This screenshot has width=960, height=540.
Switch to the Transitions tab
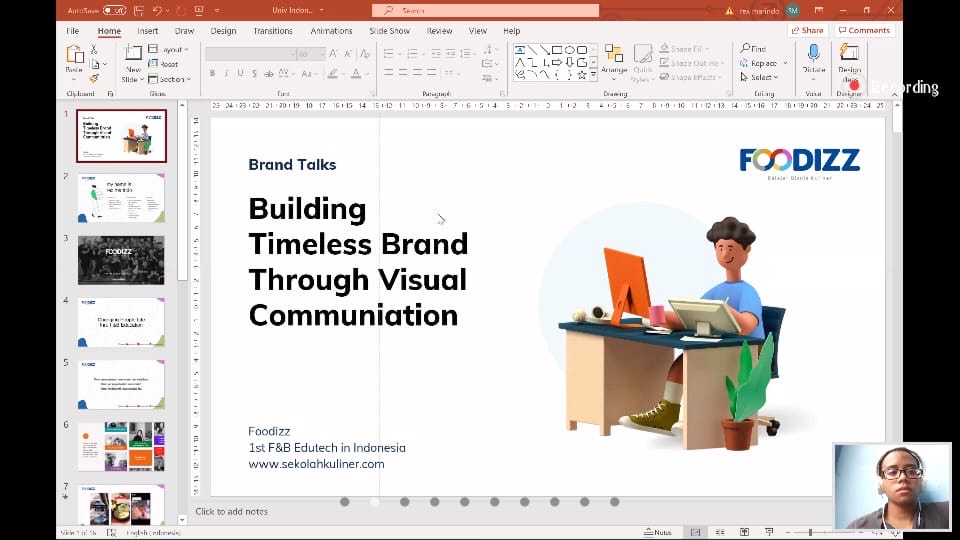pyautogui.click(x=273, y=31)
